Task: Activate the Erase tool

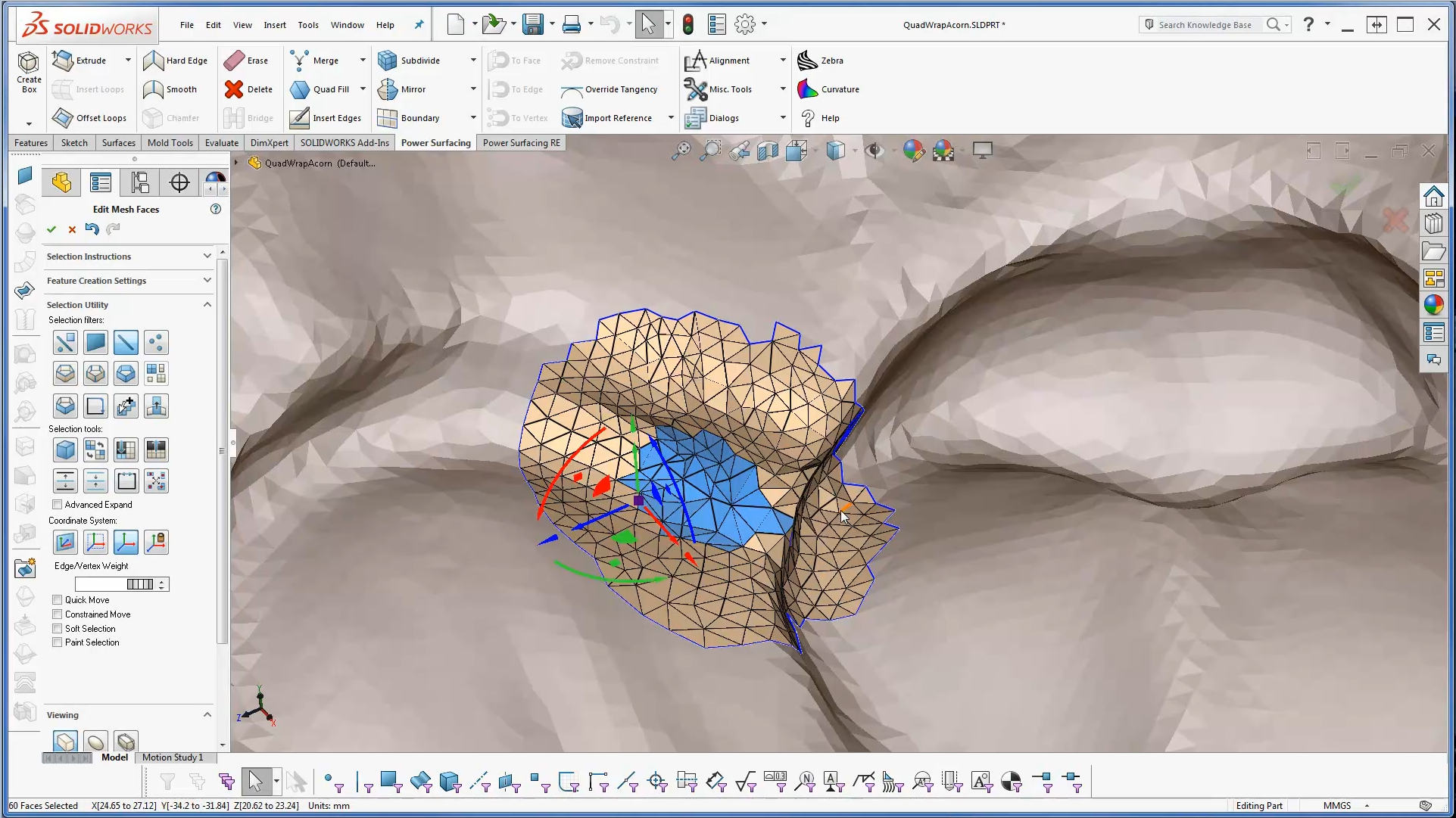Action: pos(246,61)
